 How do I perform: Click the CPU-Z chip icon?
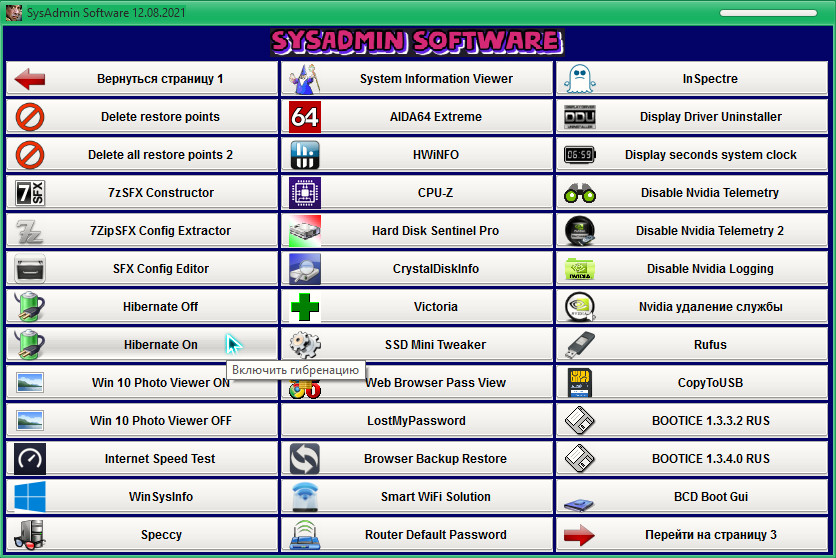[304, 193]
